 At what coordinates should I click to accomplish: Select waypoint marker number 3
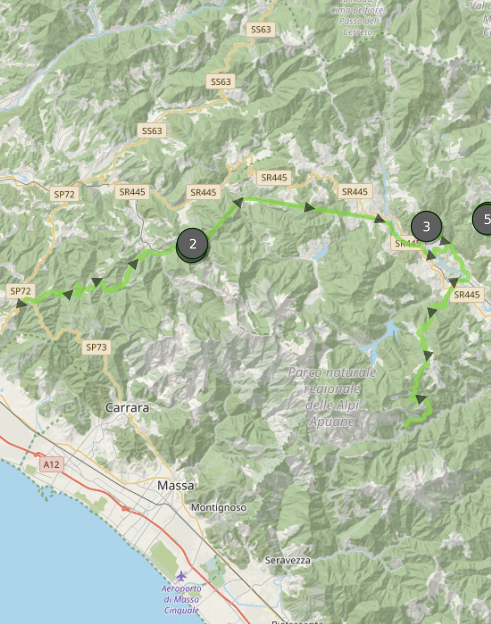426,226
